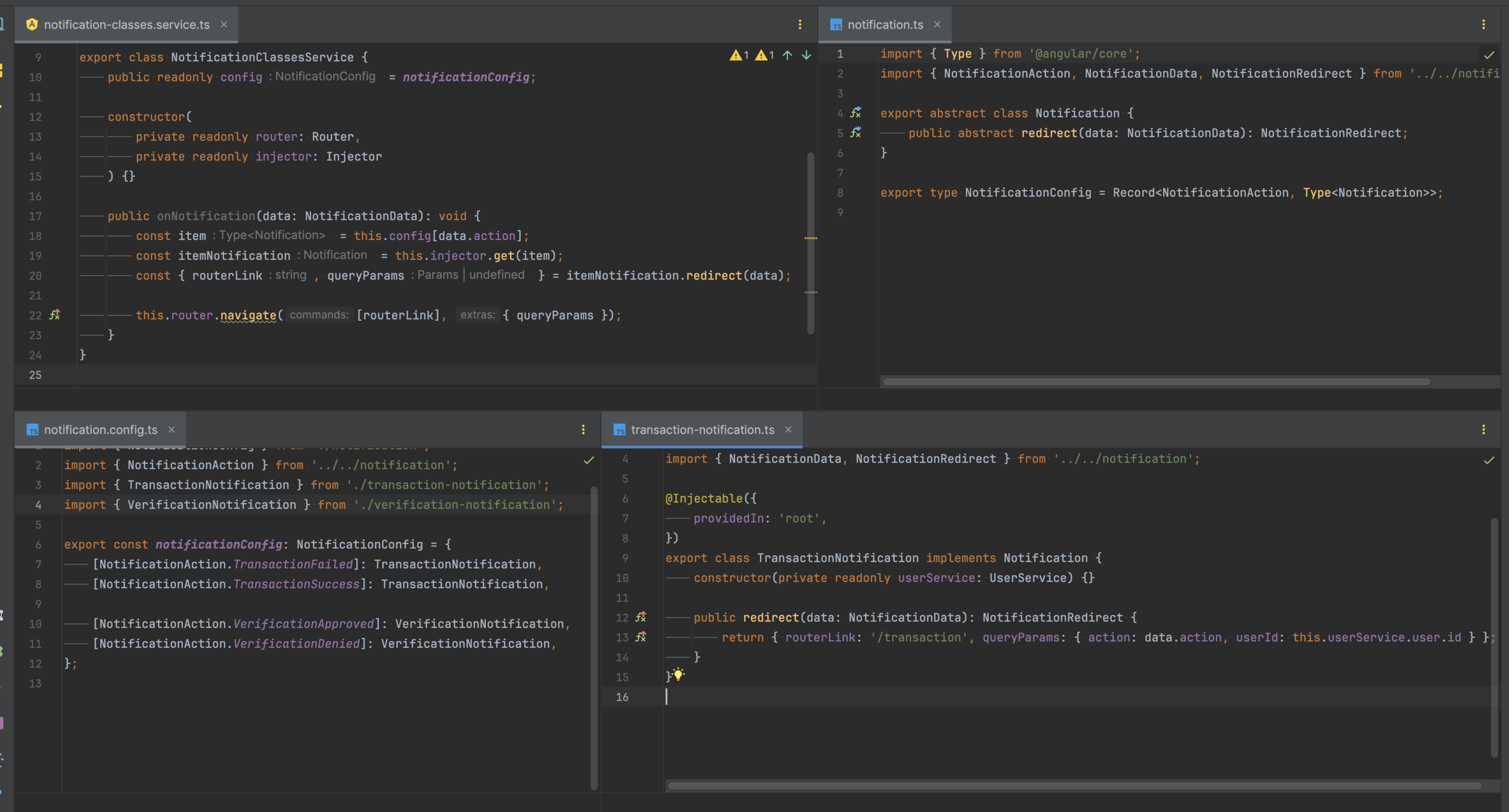Click gutter icon next to abstract redirect method

856,133
